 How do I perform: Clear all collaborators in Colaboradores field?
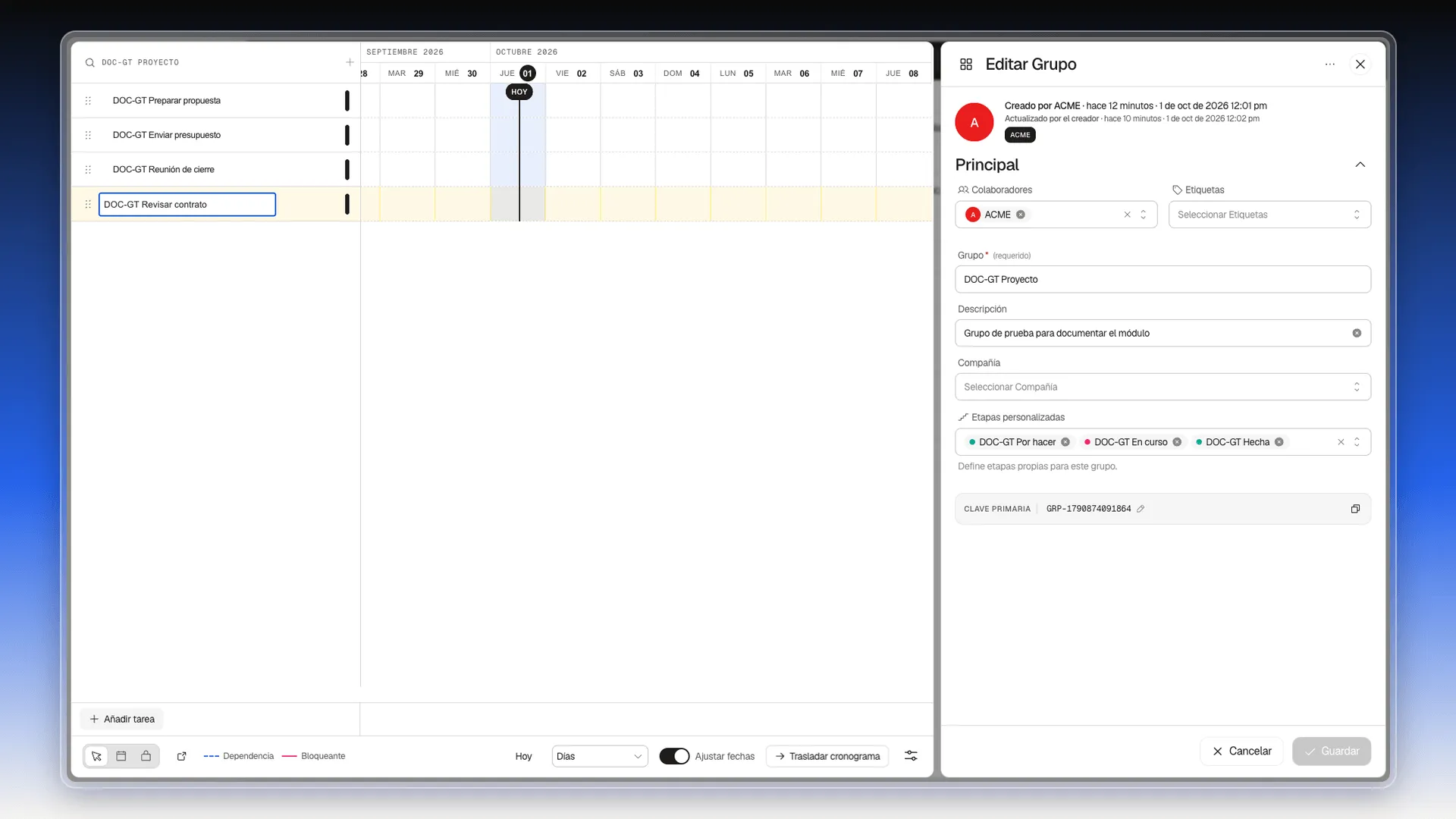(x=1128, y=215)
